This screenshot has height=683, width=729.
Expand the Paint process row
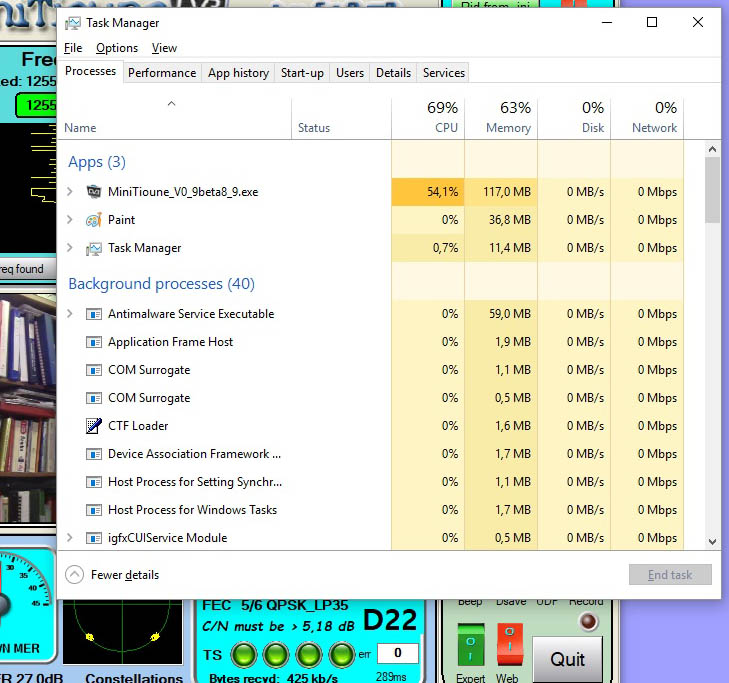point(69,220)
